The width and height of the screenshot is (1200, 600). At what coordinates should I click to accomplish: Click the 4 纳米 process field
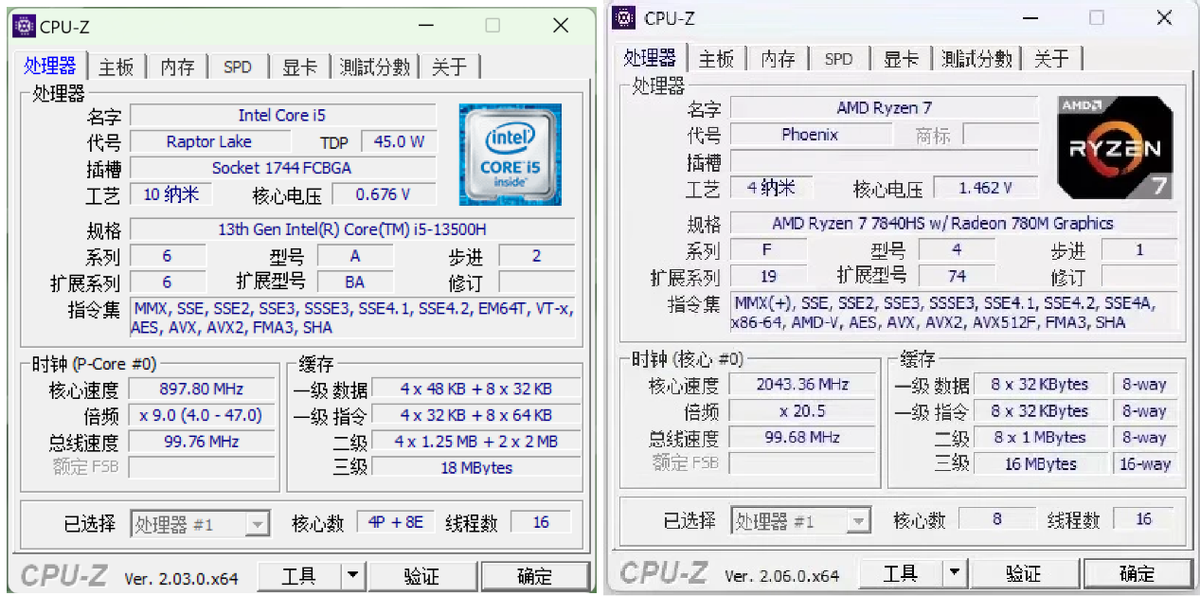[x=771, y=187]
